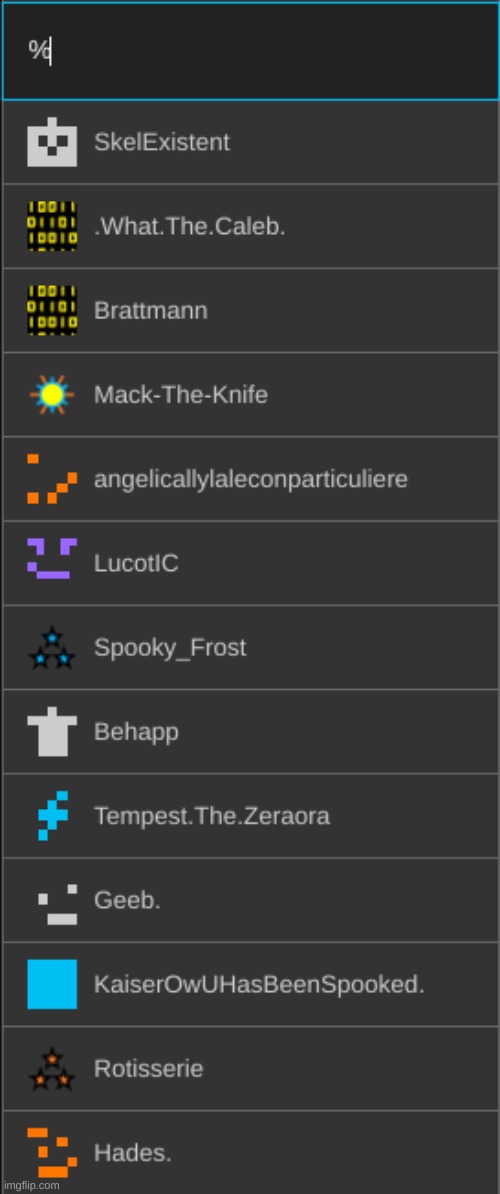Click the blue stars icon beside Spooky_Frost
This screenshot has width=500, height=1194.
coord(52,648)
